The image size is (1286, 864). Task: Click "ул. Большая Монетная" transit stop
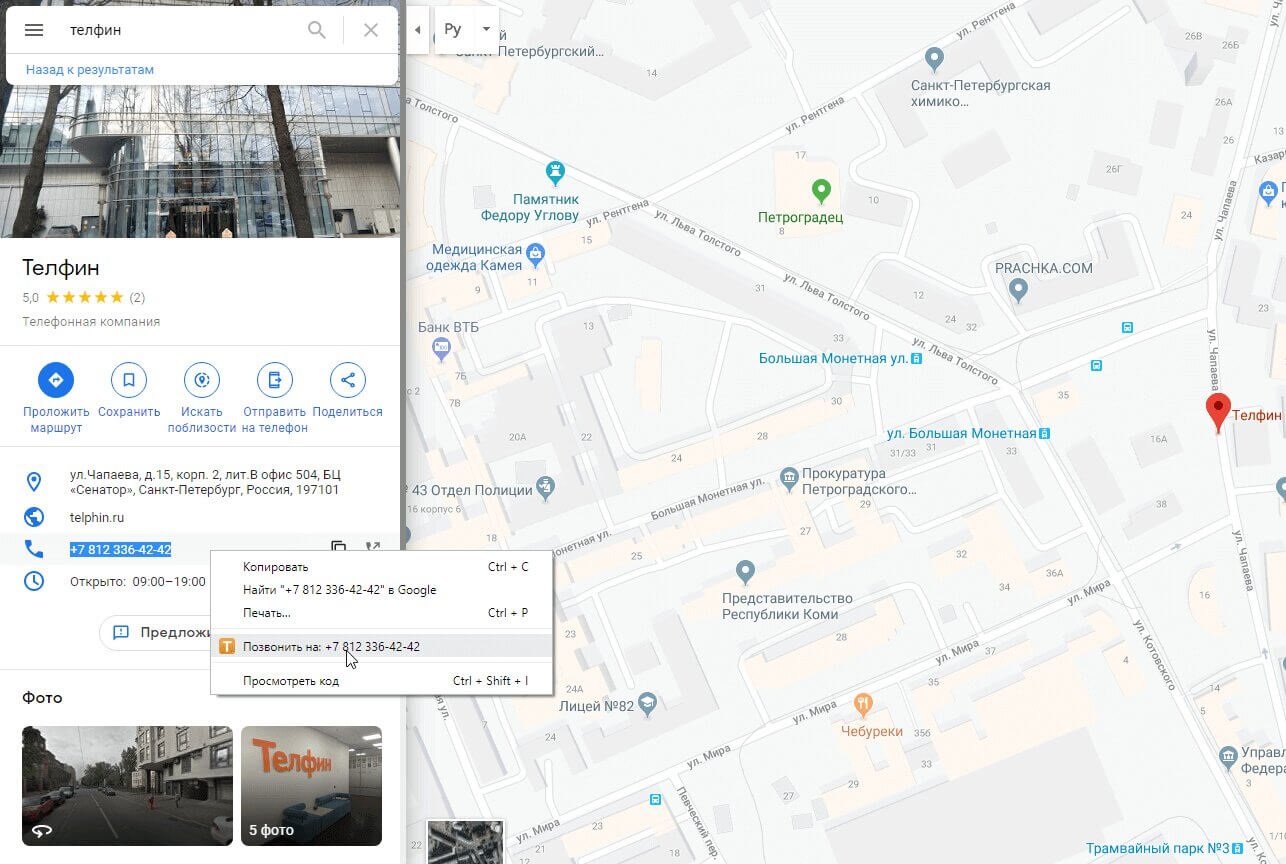pos(1044,434)
